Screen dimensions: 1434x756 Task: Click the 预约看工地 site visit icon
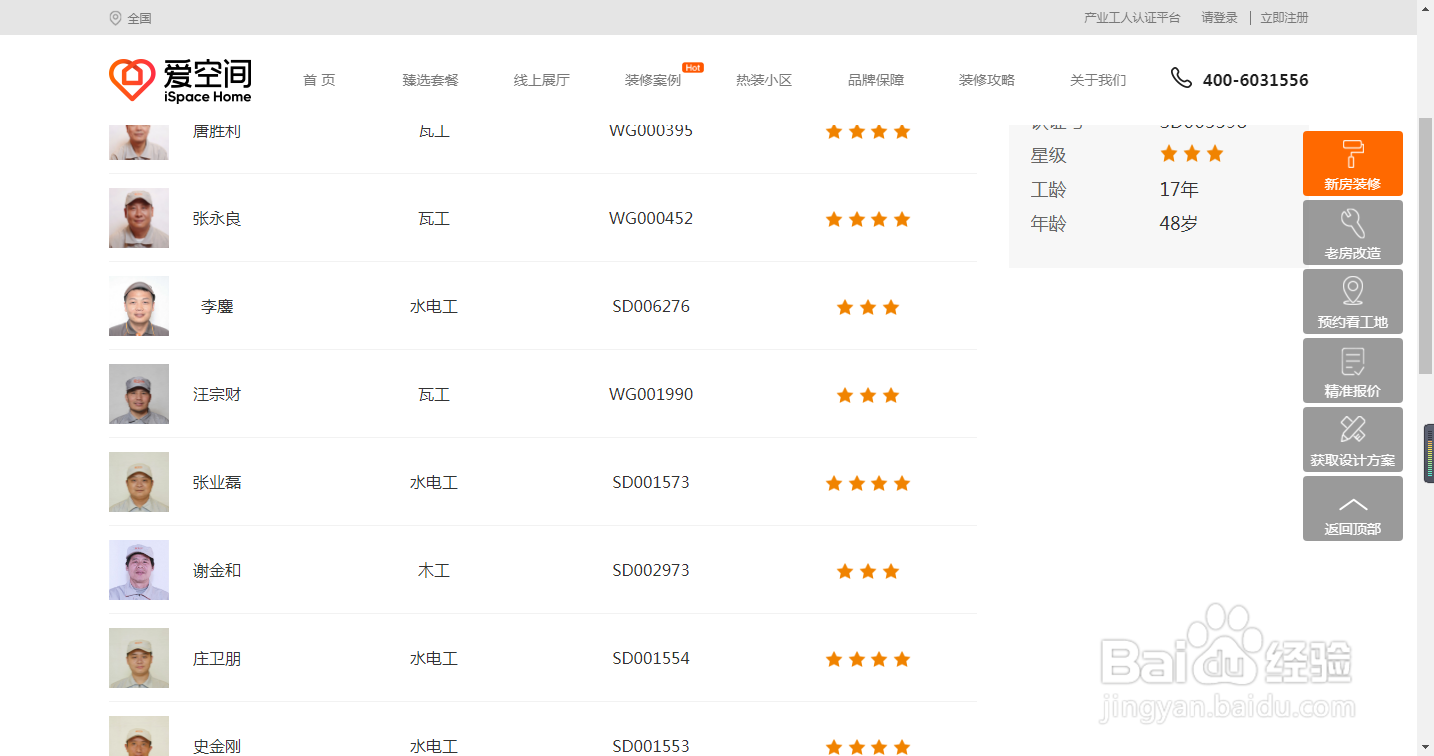coord(1352,301)
